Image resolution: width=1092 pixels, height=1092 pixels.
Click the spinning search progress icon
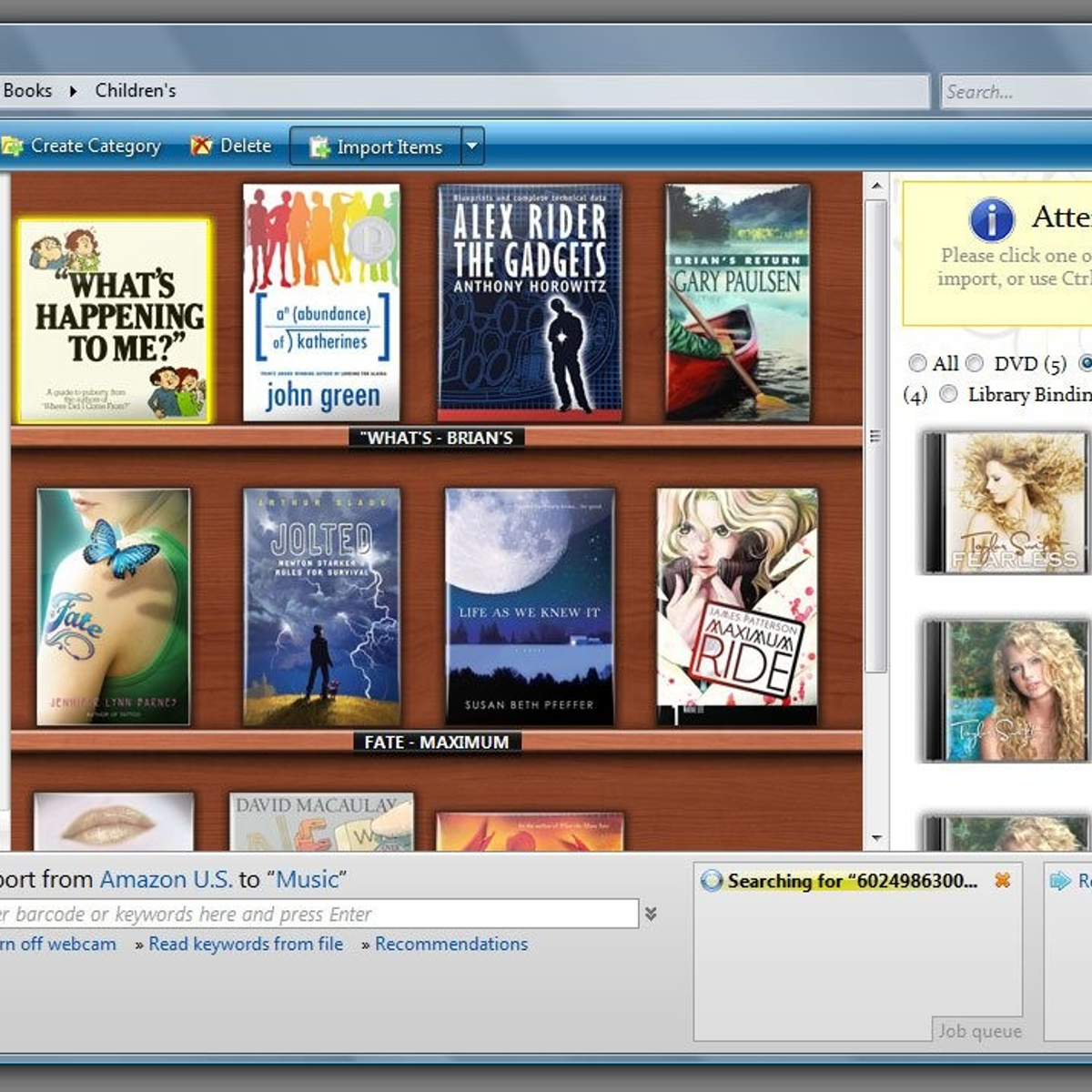coord(712,880)
